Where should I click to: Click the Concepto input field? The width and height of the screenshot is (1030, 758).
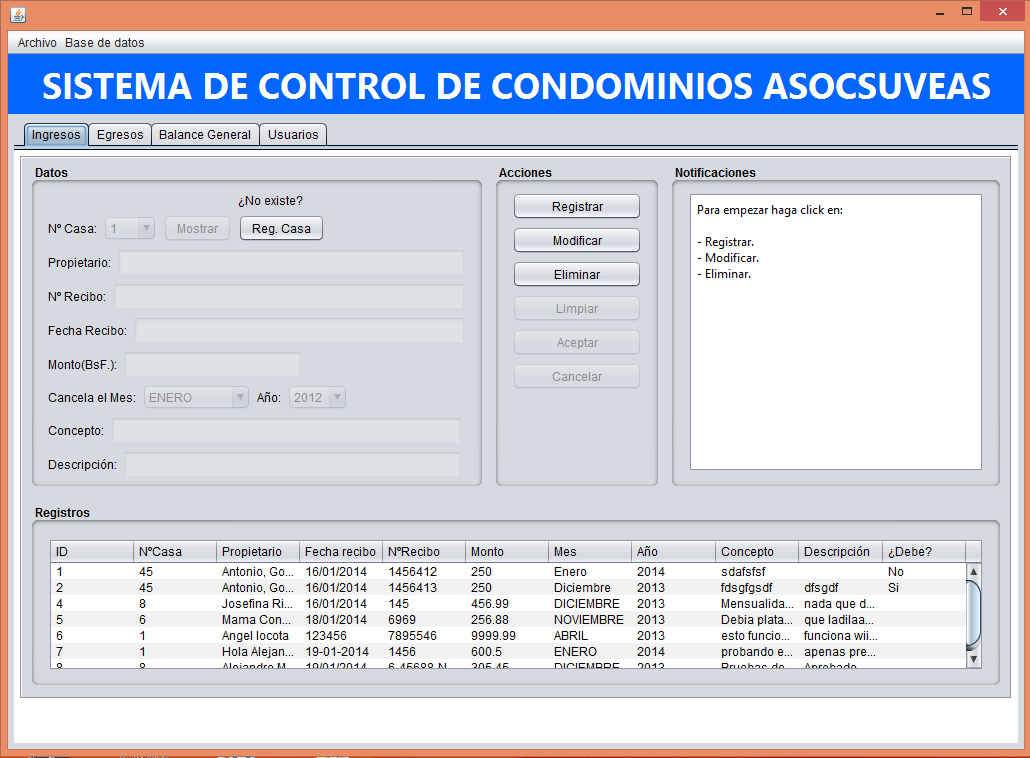pyautogui.click(x=286, y=431)
